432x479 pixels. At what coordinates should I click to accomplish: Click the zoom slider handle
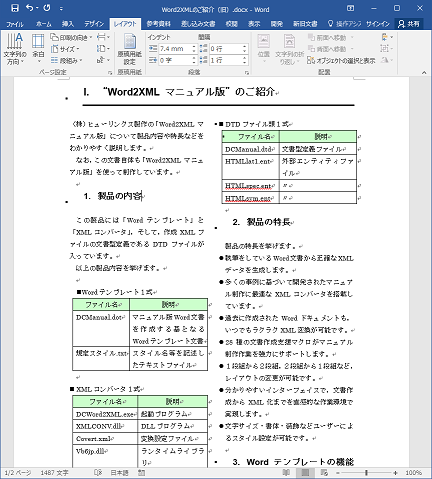pyautogui.click(x=366, y=473)
